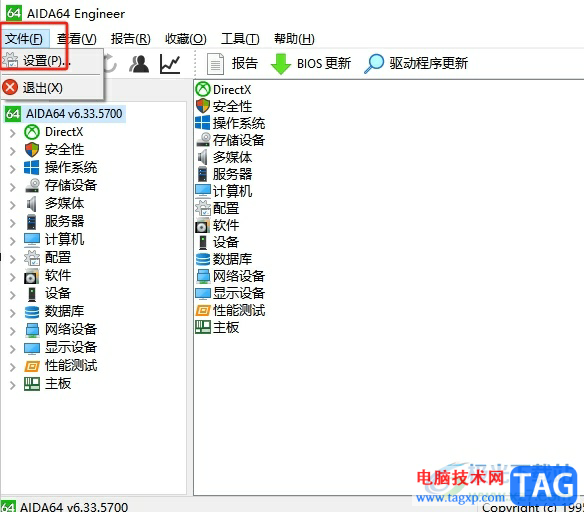Open 安全性 in the right pane
584x512 pixels.
pos(223,106)
